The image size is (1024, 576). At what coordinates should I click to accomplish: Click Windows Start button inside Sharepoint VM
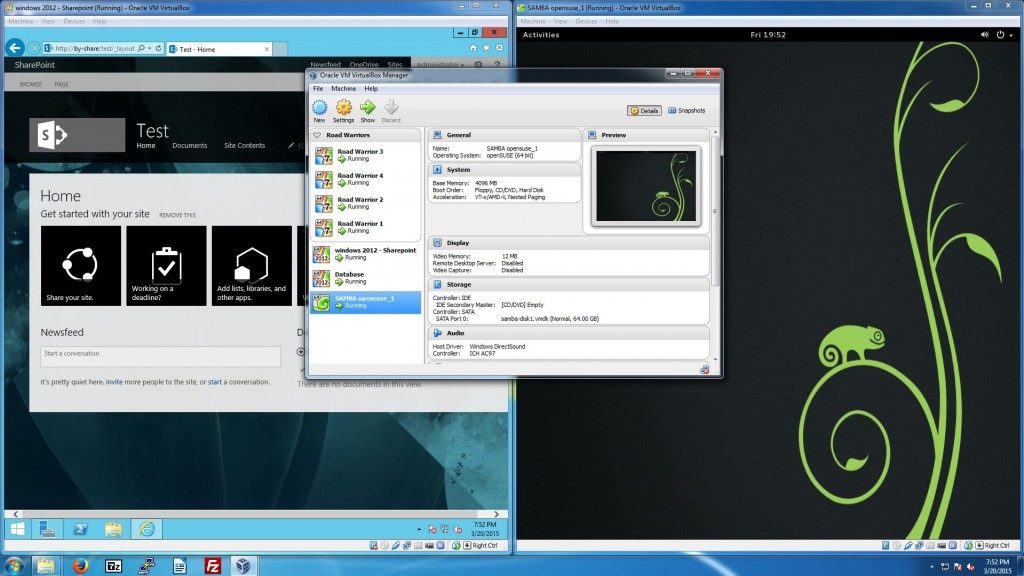point(18,529)
